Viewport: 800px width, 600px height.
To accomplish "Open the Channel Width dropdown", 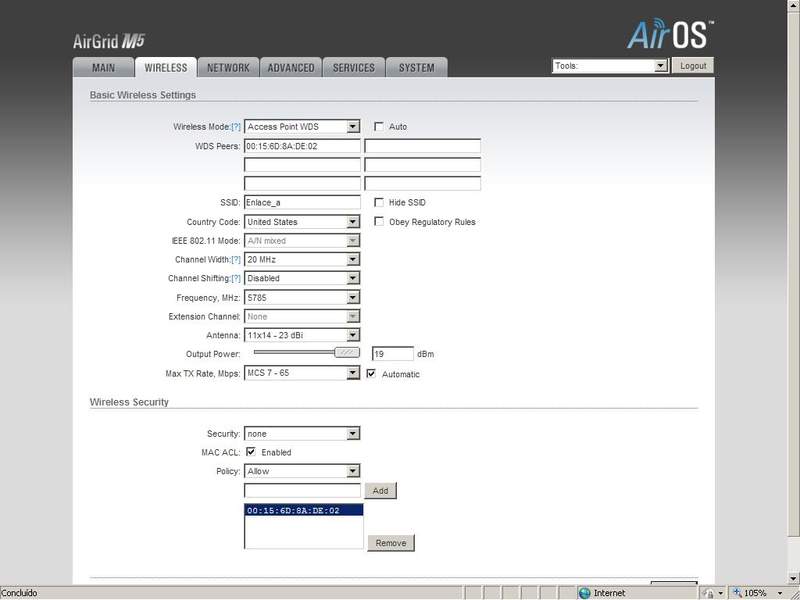I will 302,260.
